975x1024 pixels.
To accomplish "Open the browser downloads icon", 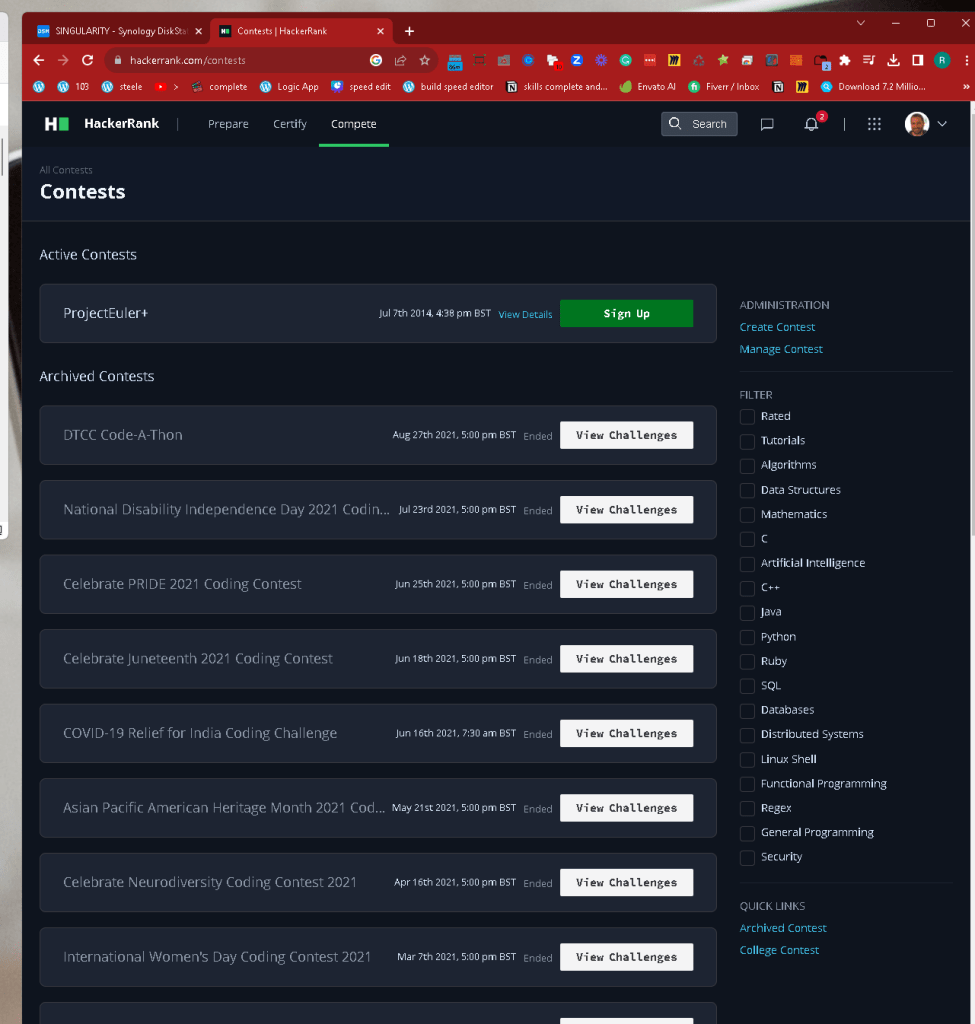I will click(893, 60).
